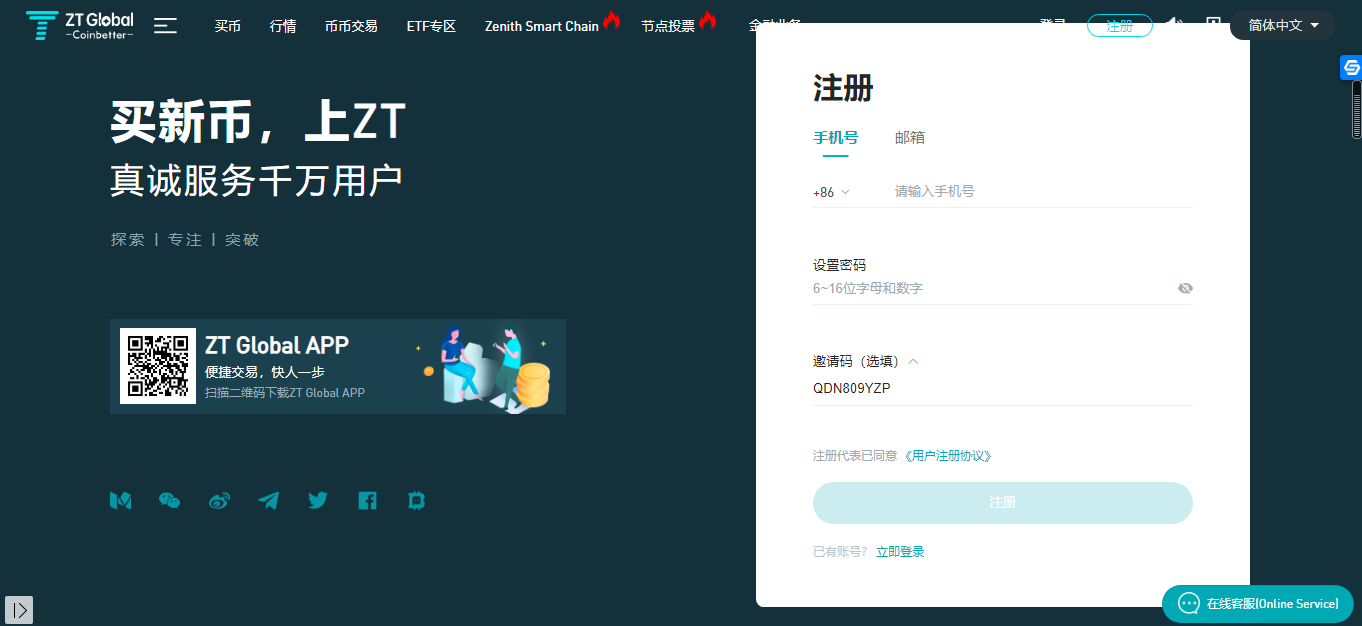The width and height of the screenshot is (1362, 626).
Task: Open the 买币 menu
Action: (228, 26)
